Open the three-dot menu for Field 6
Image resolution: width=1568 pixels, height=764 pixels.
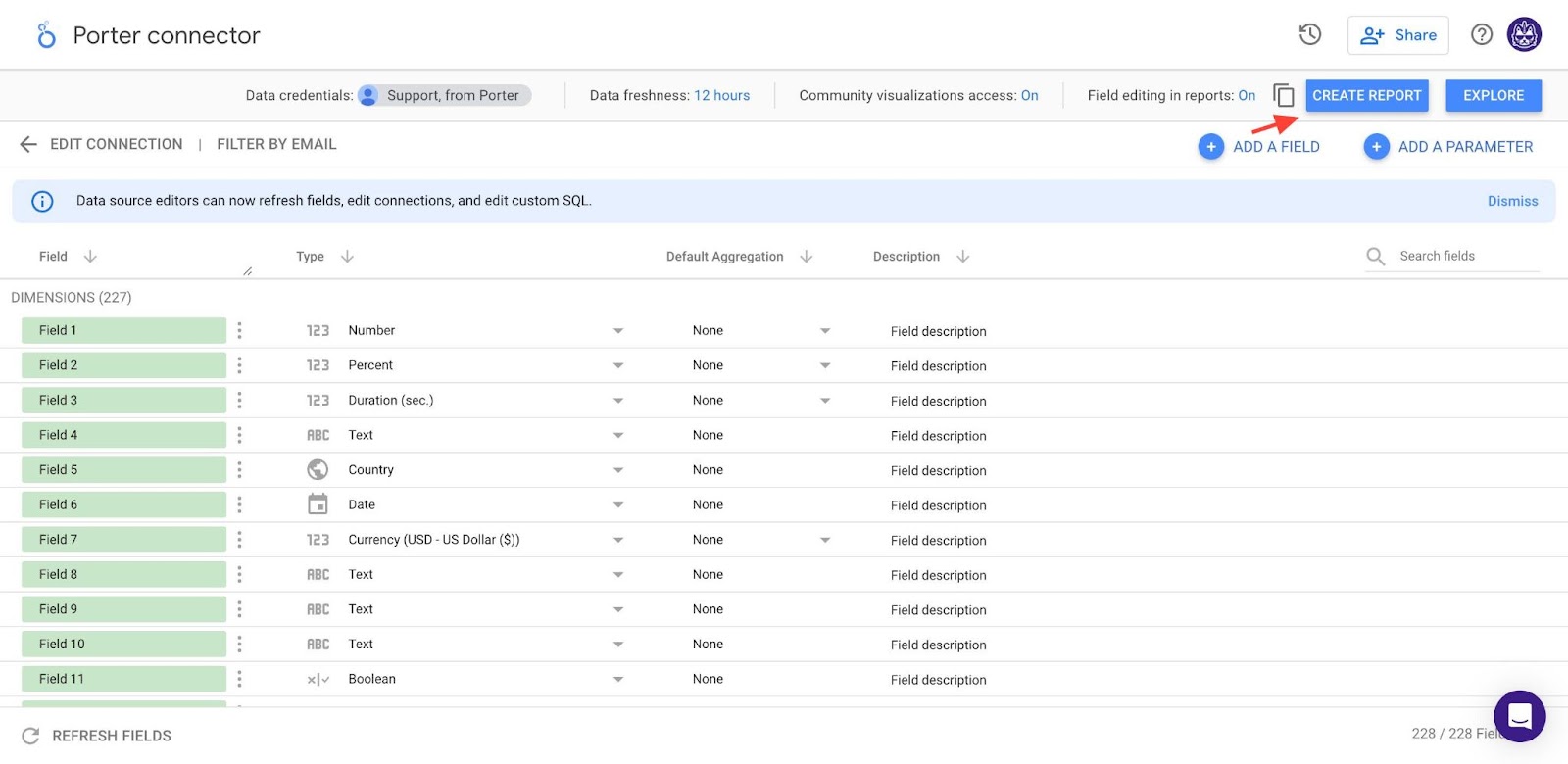[239, 504]
